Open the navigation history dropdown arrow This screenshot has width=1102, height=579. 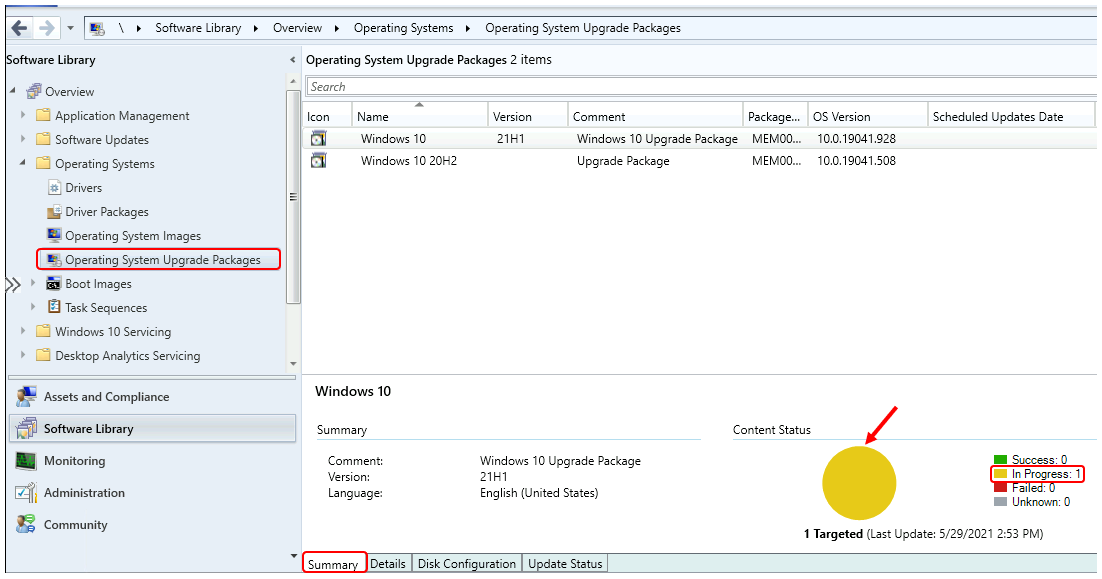70,28
